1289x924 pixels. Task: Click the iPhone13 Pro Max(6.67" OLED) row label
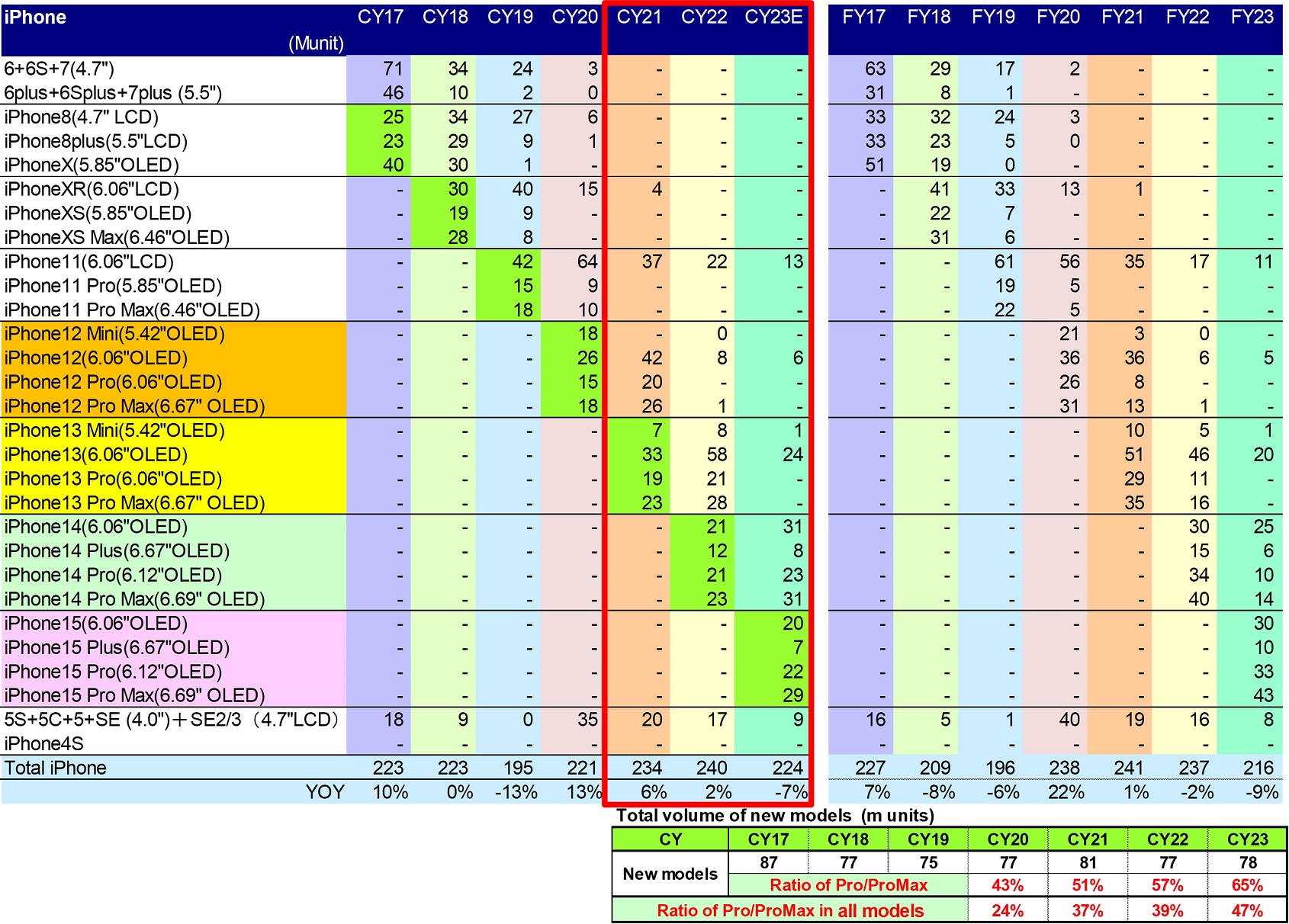tap(134, 503)
